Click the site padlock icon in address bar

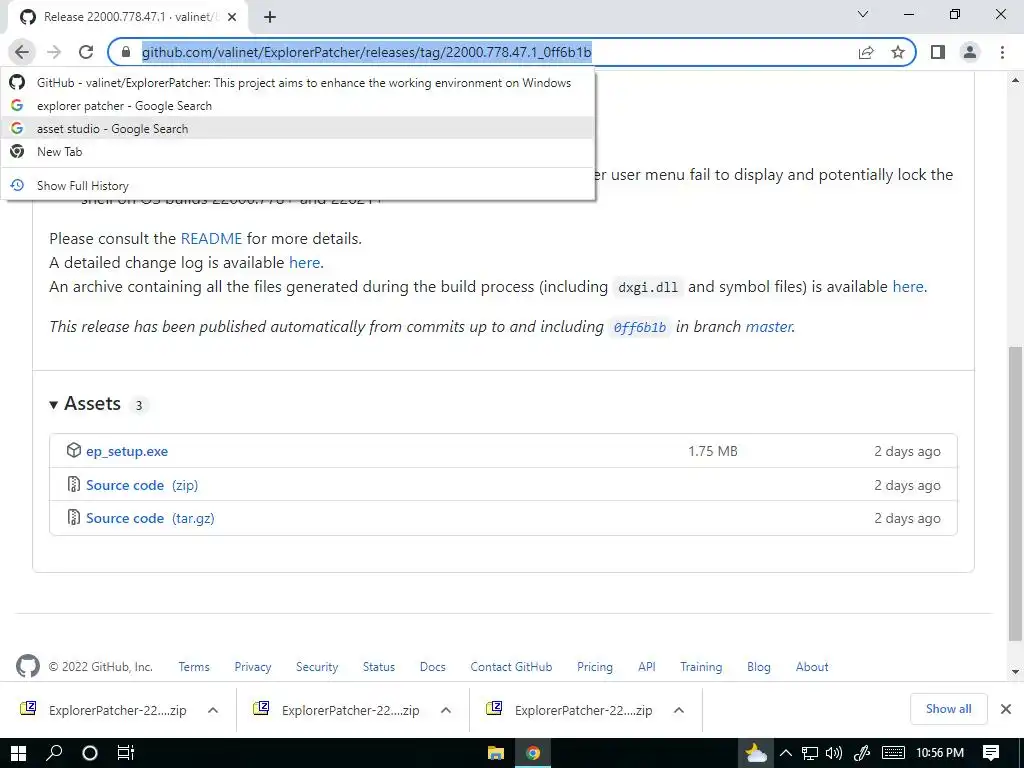[x=127, y=52]
